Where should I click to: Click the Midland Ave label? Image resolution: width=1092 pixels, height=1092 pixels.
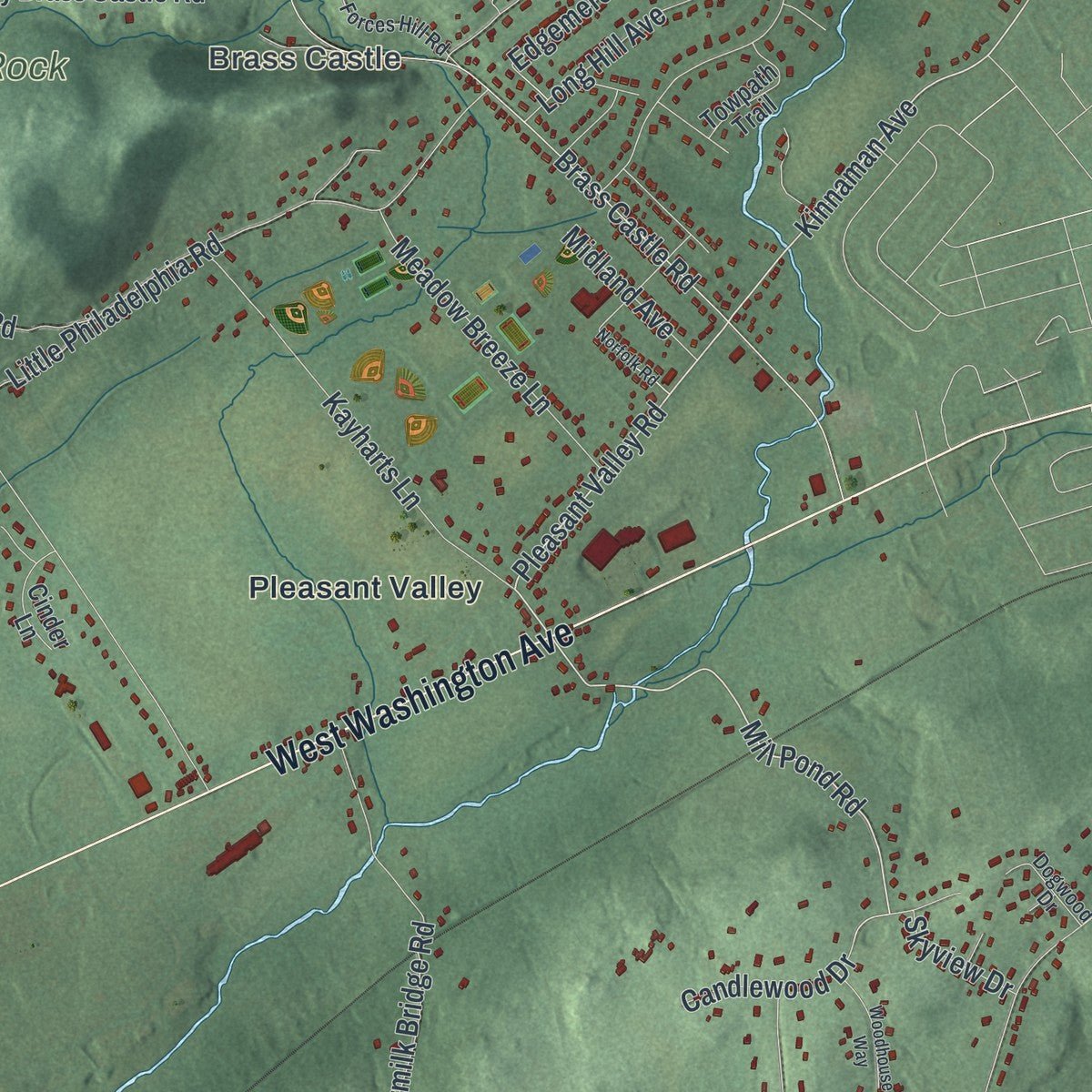617,283
